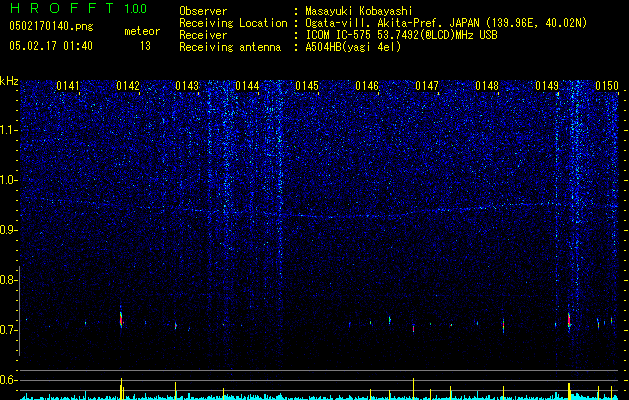This screenshot has height=400, width=629.
Task: Click observer name Masayuki Kobayashi
Action: [360, 11]
